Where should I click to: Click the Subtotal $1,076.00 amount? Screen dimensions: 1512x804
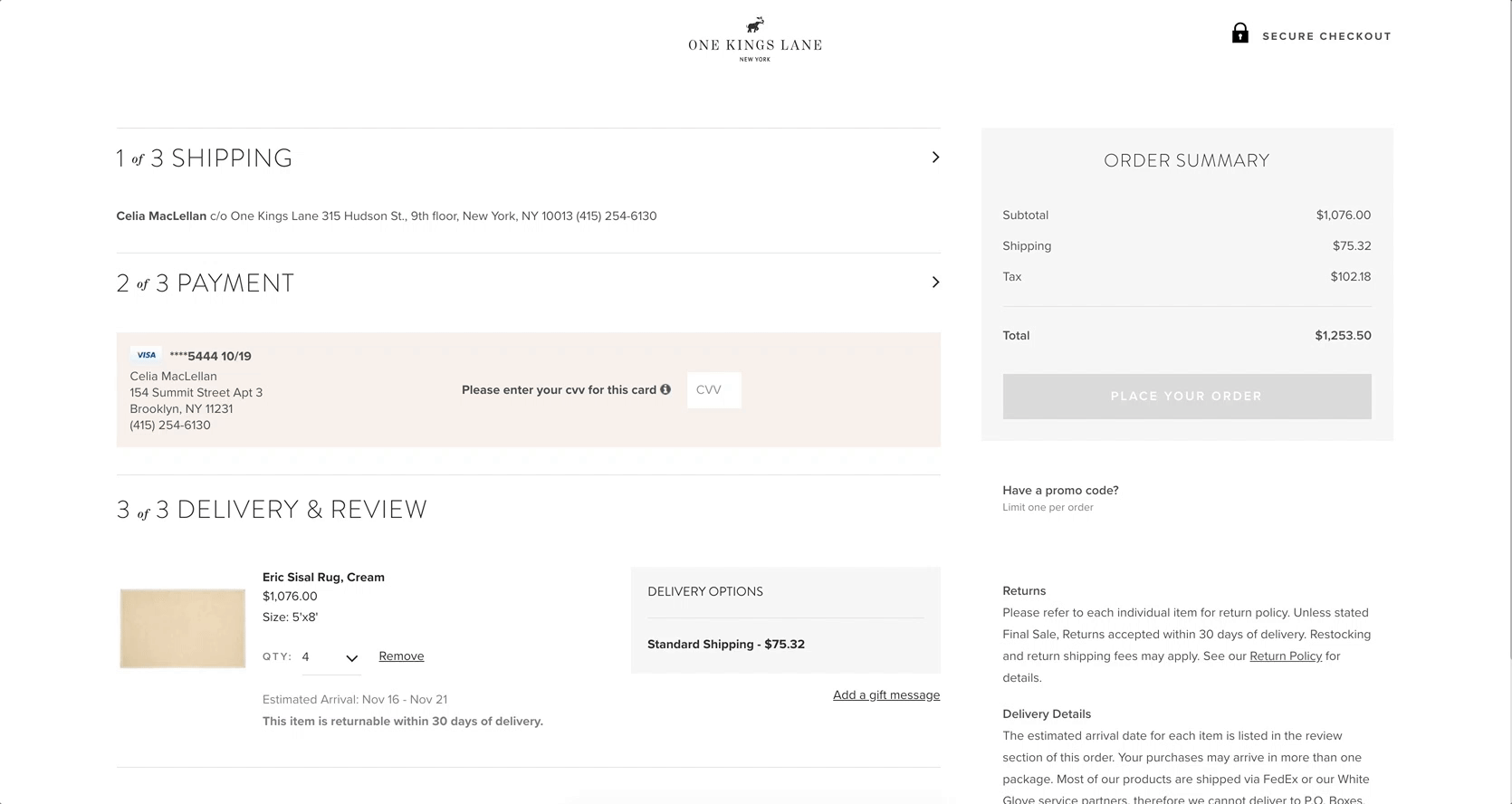point(1344,215)
